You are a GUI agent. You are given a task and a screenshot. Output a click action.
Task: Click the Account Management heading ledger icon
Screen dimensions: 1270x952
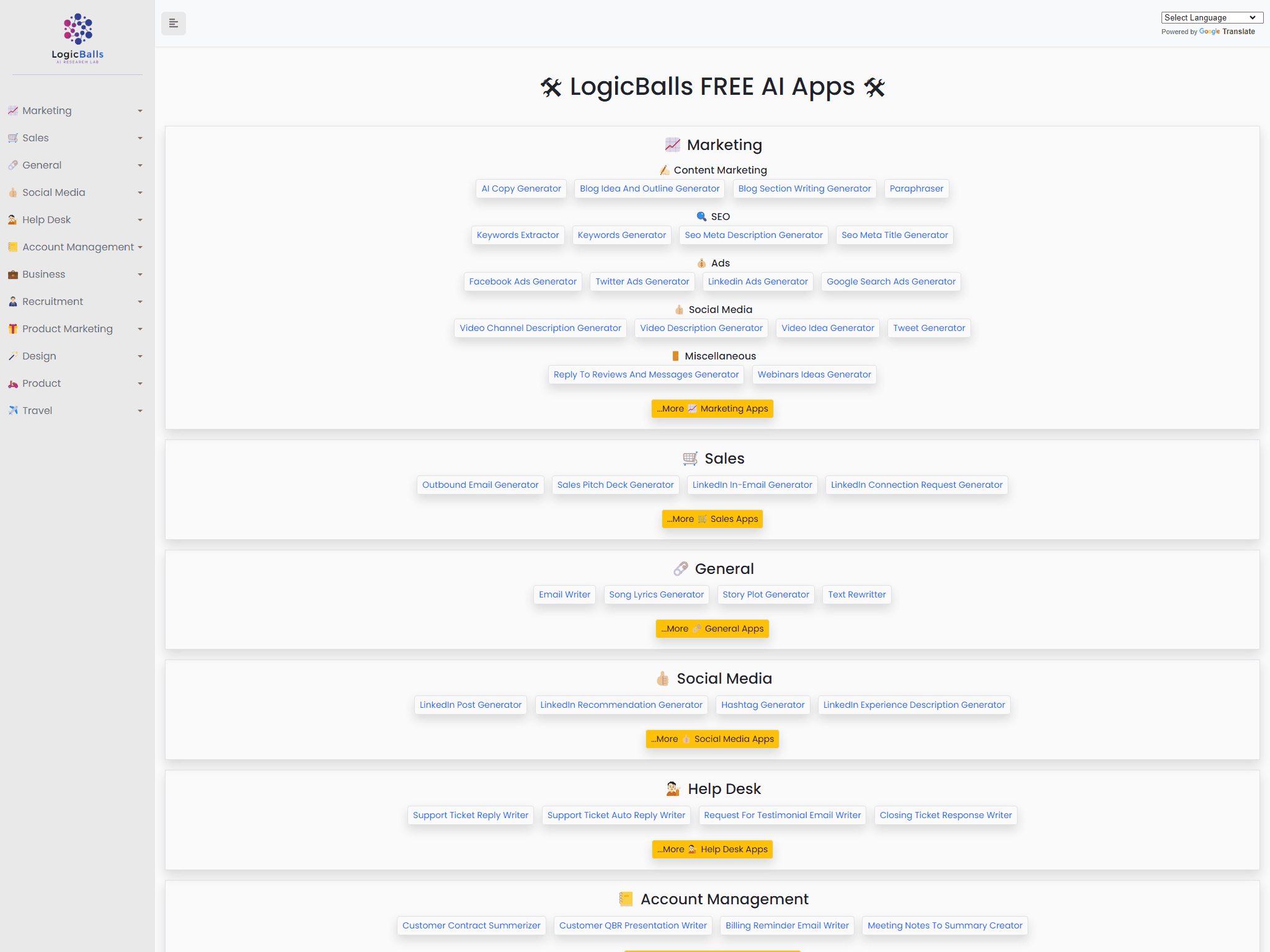pos(626,899)
